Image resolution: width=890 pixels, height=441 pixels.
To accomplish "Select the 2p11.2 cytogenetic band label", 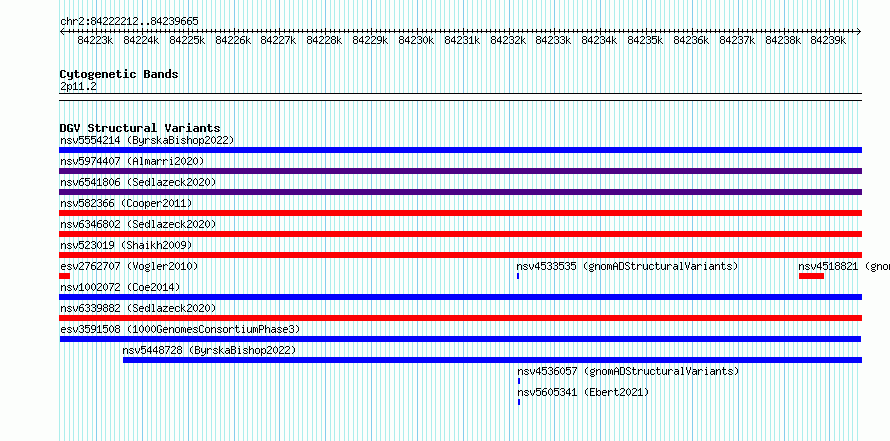I will [x=78, y=86].
